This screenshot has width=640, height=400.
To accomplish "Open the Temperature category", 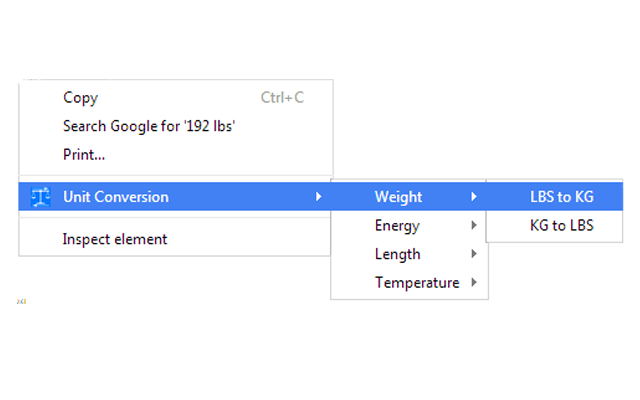I will (x=417, y=283).
